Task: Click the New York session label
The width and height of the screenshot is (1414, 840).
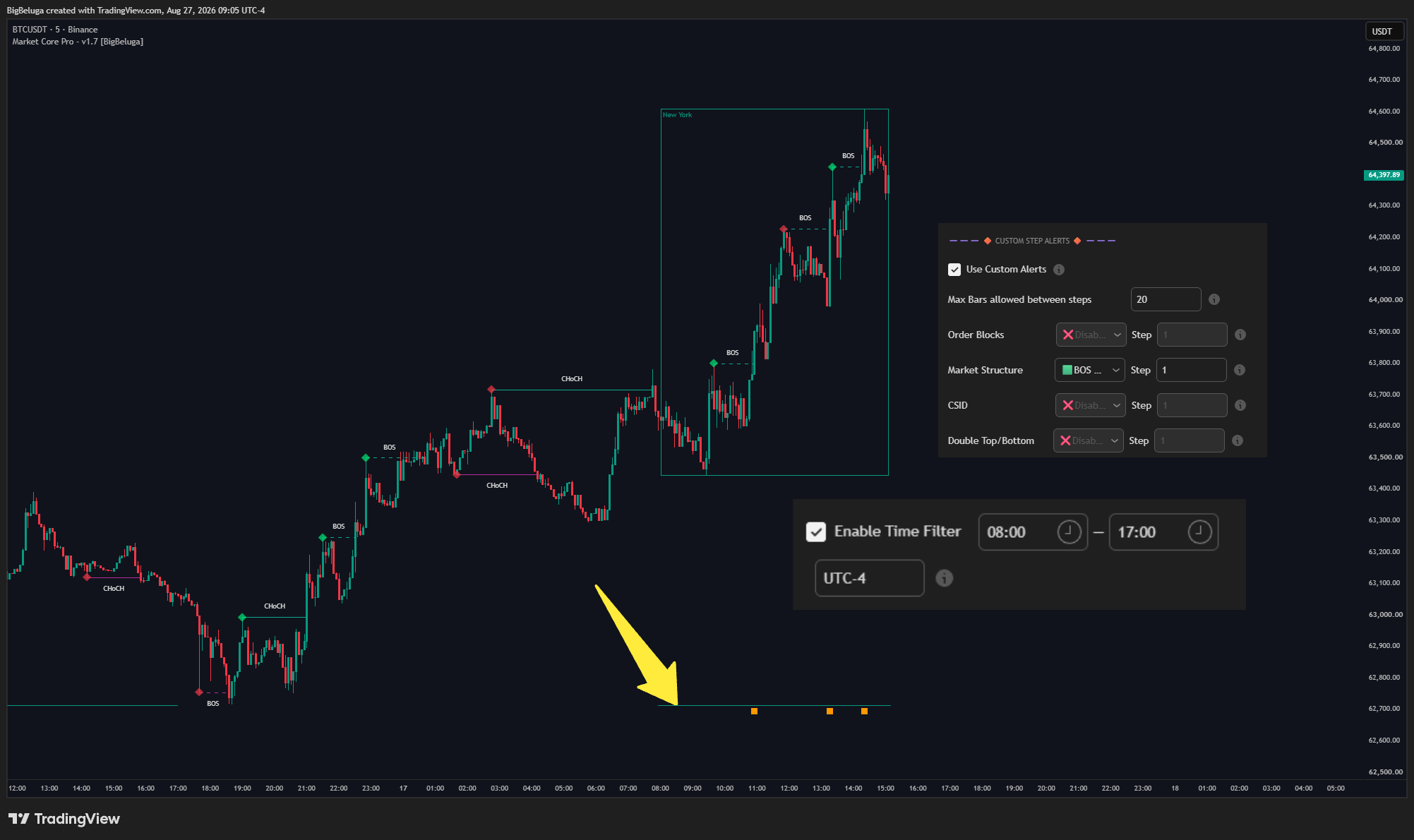Action: 677,115
